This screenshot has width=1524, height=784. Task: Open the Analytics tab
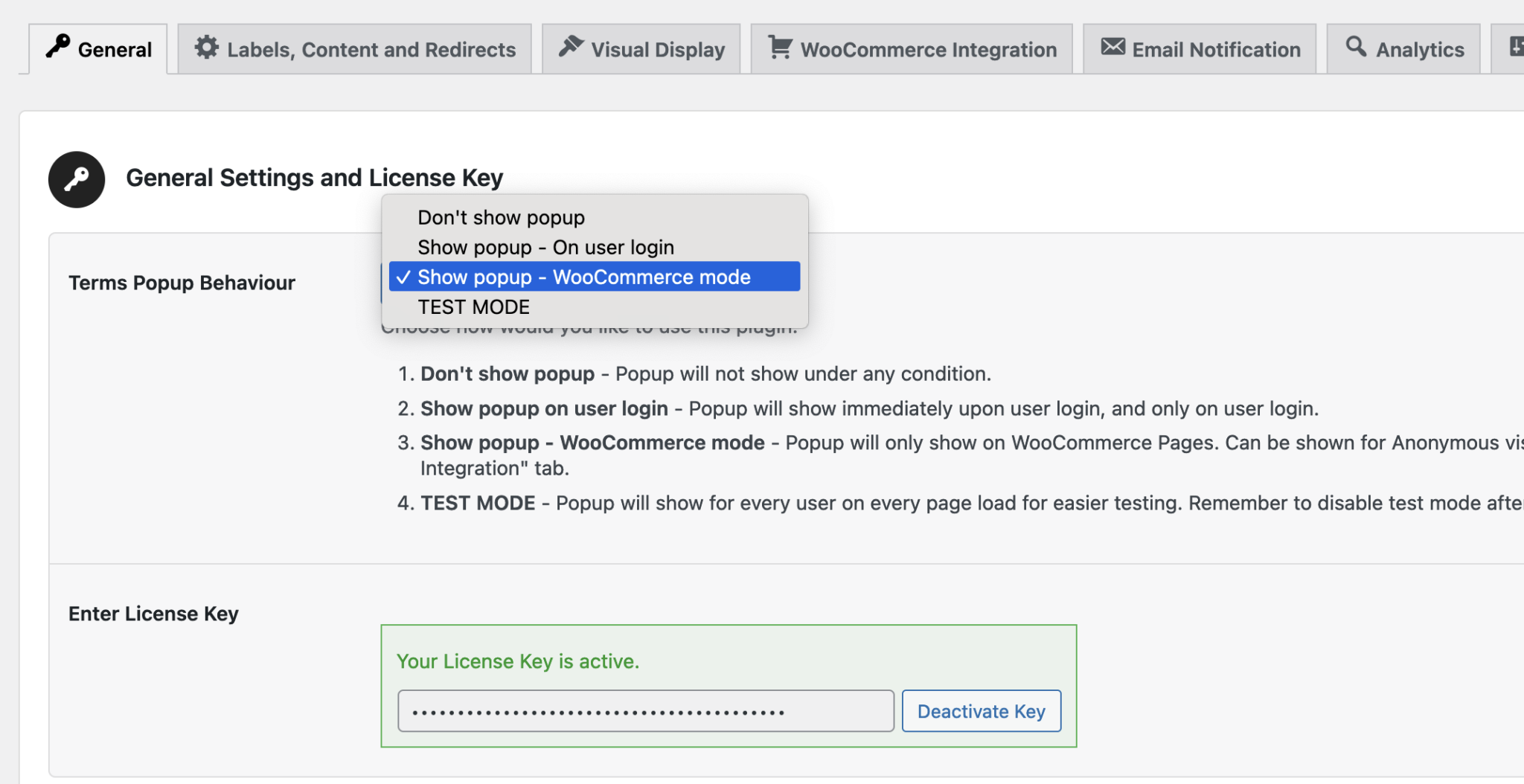pos(1403,49)
